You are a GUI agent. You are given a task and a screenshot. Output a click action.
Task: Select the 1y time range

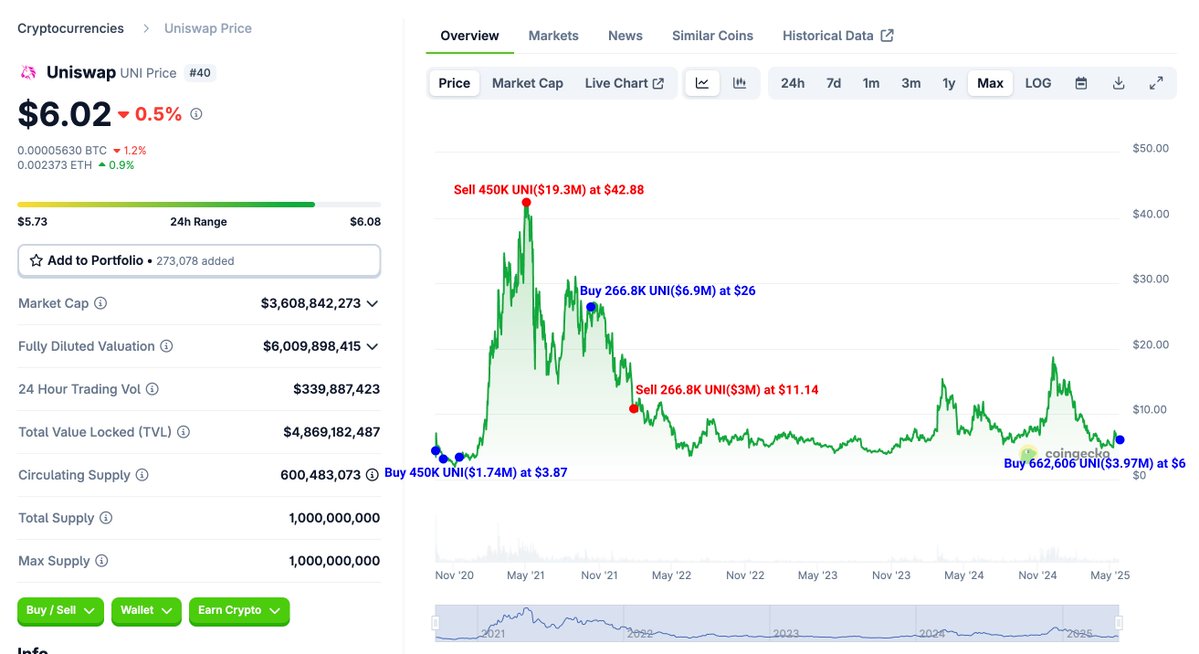tap(949, 83)
